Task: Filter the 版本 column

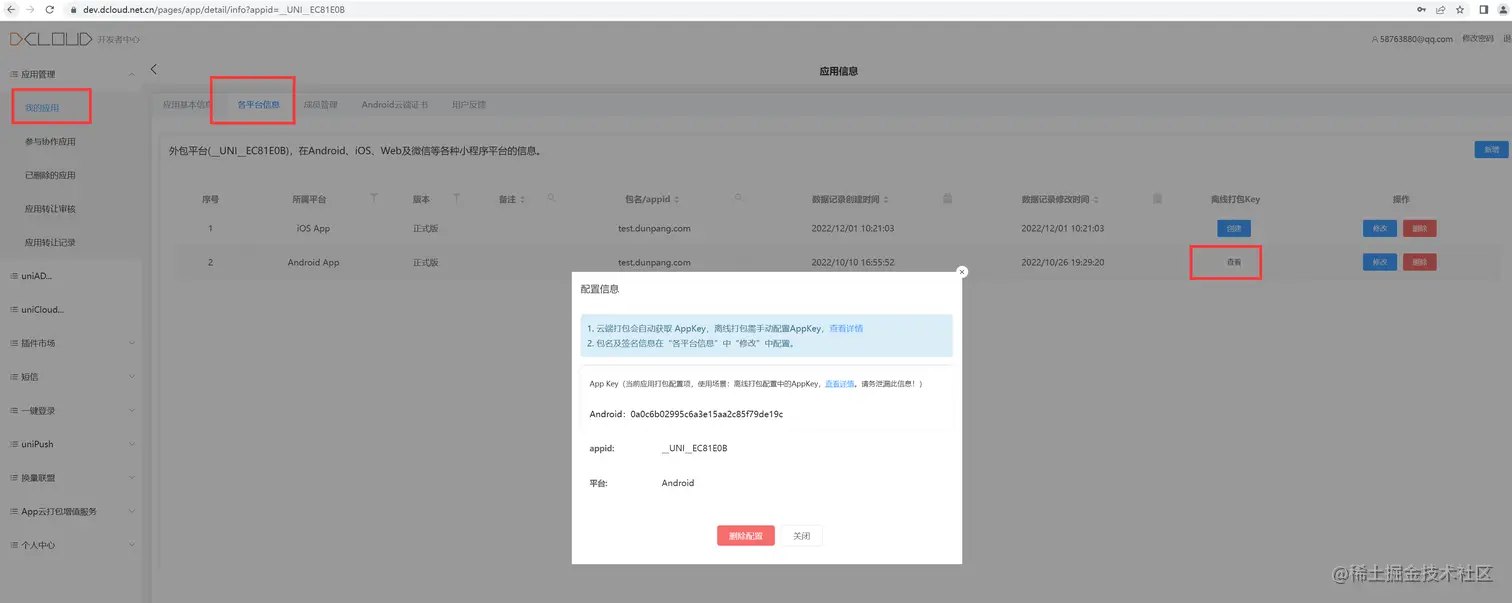Action: pyautogui.click(x=456, y=199)
